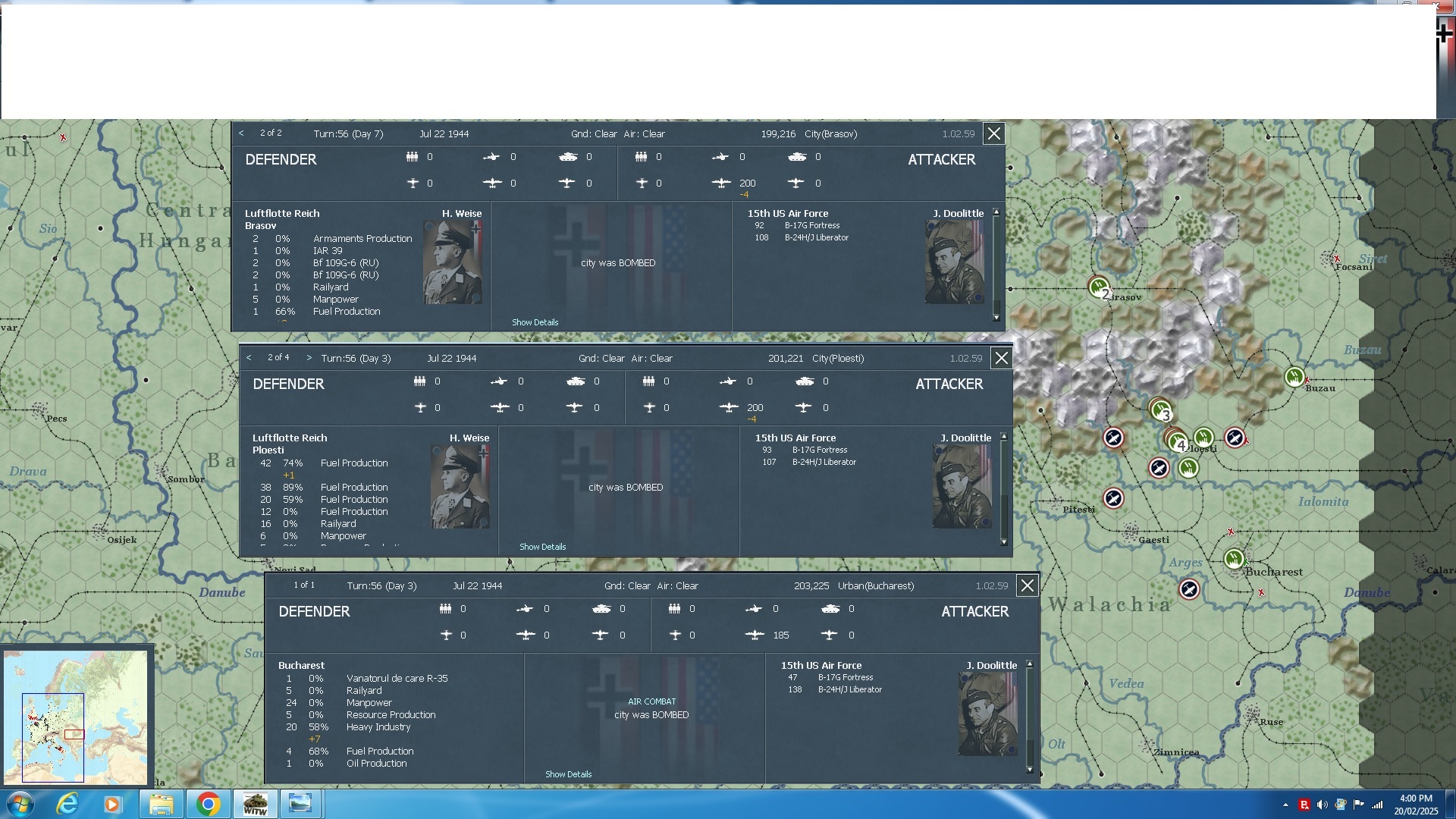Click Show Details in the Brasov combat report

[x=535, y=322]
